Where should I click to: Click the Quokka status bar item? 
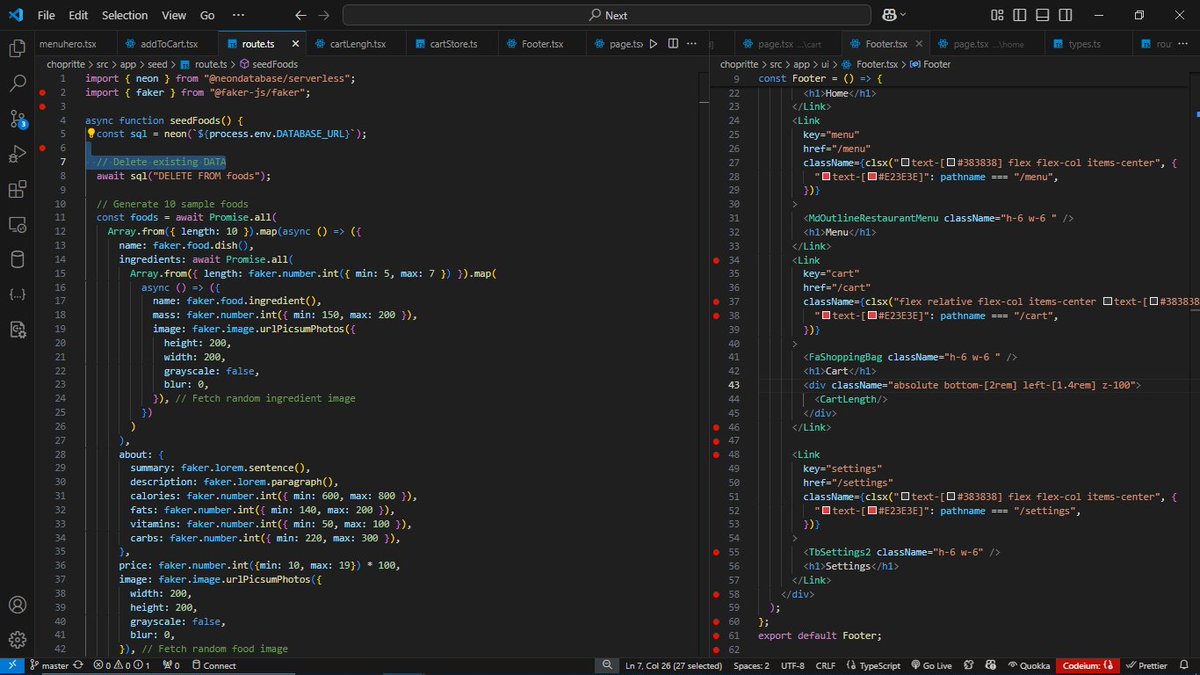[1028, 665]
